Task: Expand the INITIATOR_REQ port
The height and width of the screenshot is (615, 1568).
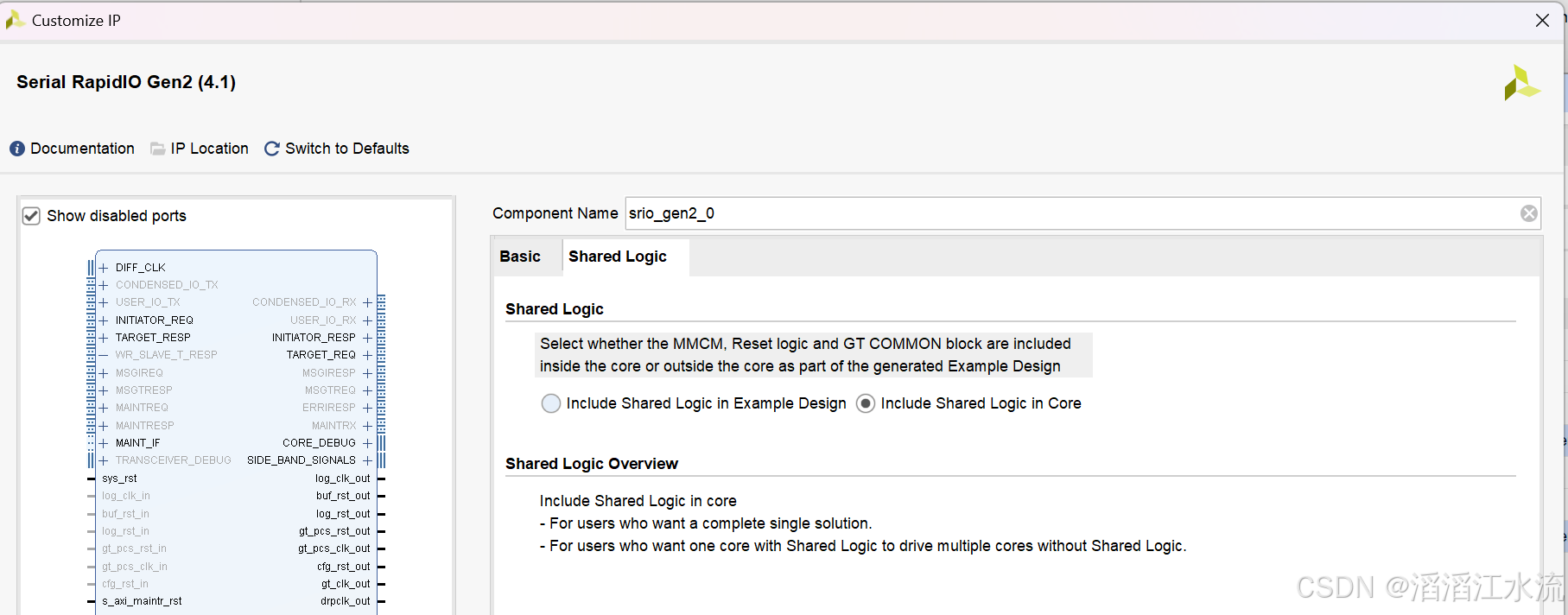Action: 104,320
